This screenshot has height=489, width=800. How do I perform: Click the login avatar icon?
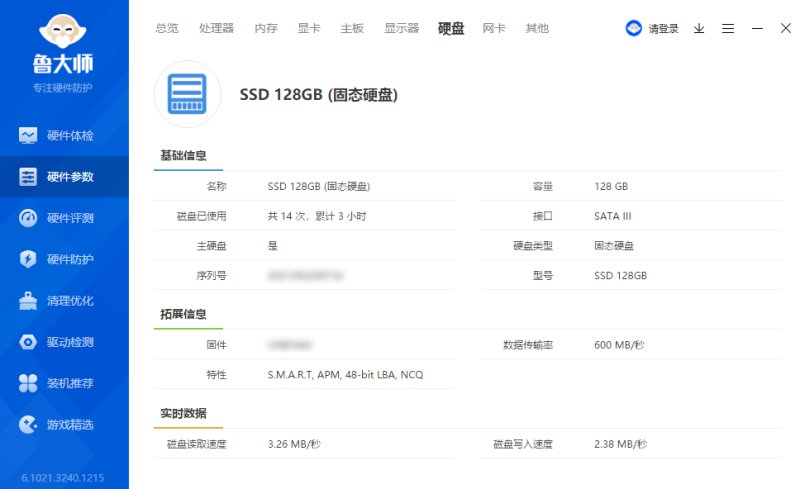(x=634, y=28)
